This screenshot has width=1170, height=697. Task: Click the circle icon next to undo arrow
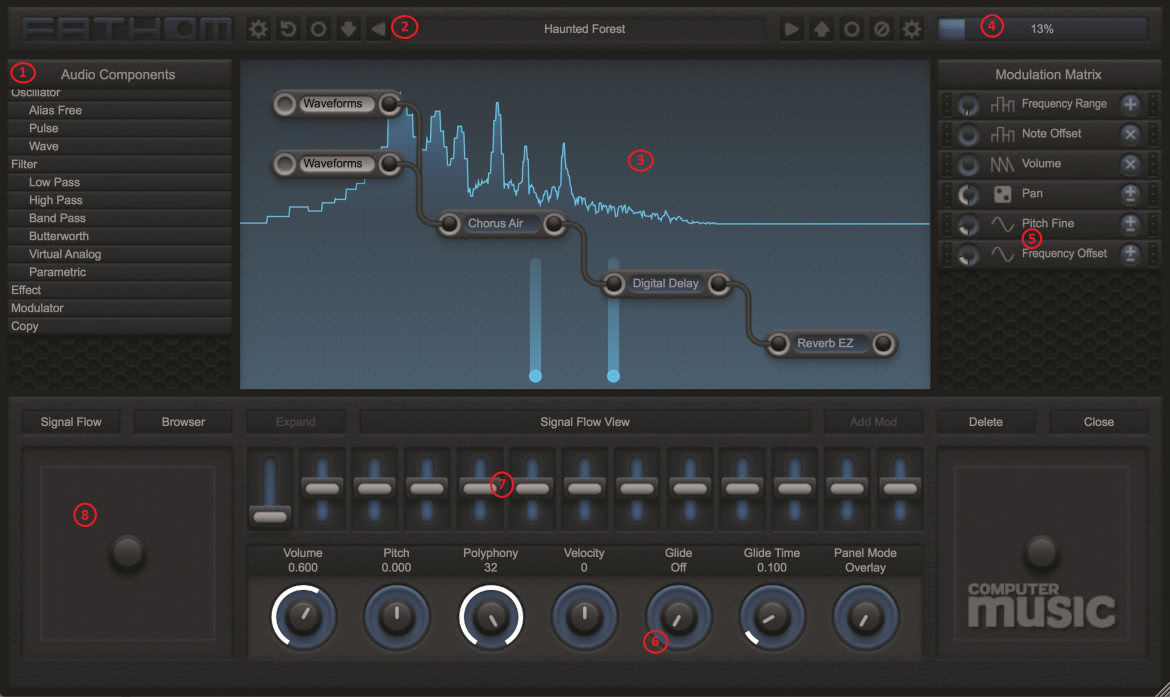[x=319, y=29]
